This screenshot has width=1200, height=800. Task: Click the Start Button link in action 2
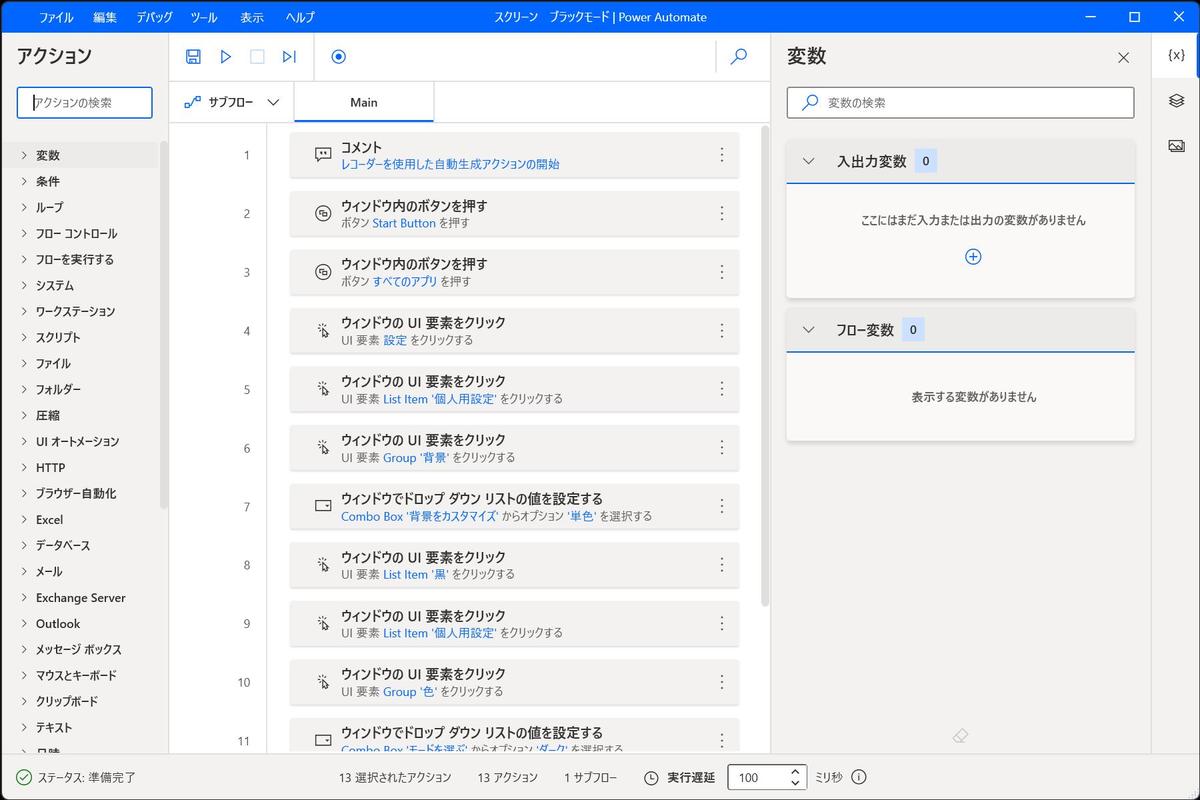(x=404, y=223)
